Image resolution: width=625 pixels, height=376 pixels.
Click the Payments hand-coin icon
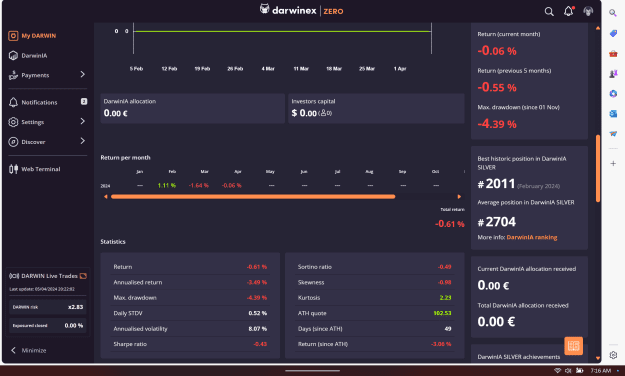coord(13,75)
